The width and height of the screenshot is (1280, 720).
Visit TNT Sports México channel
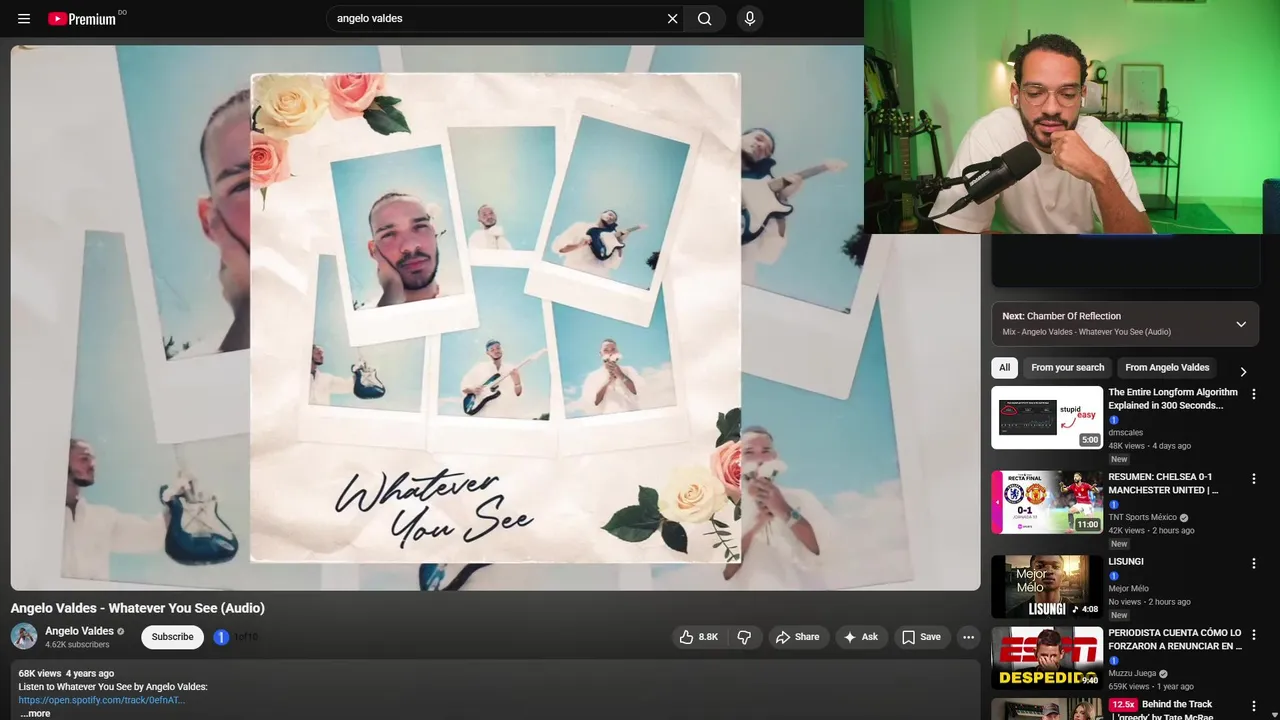[1143, 518]
